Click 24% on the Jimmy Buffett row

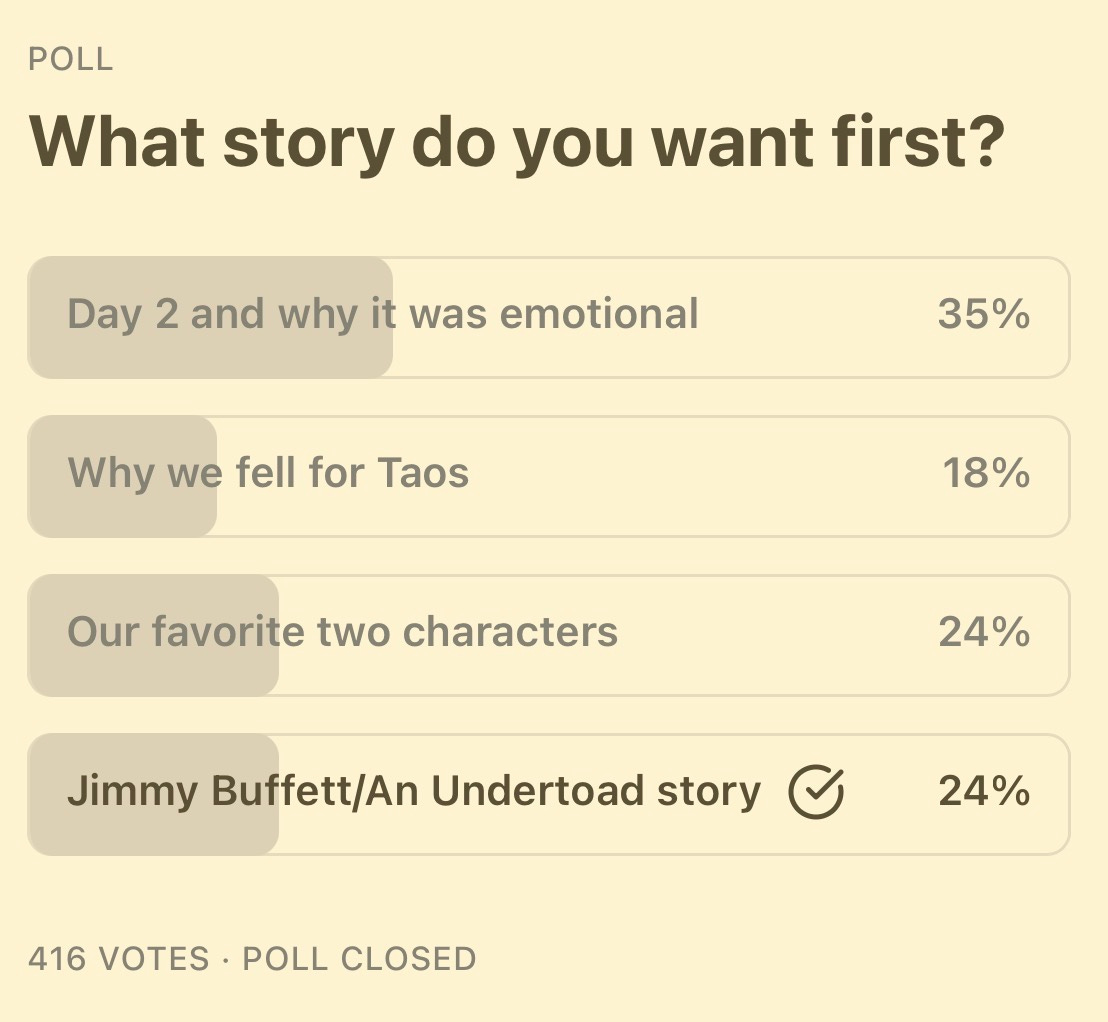[984, 791]
